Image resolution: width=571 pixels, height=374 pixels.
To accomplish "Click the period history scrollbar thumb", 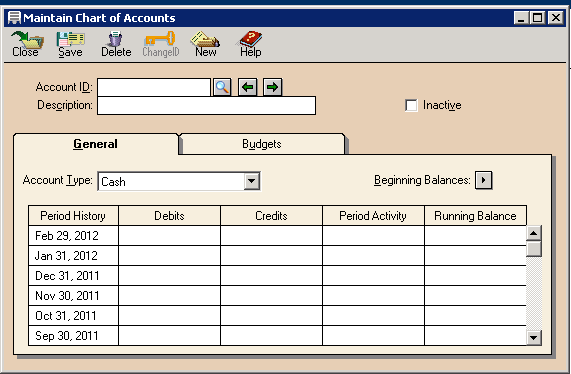I will pos(533,249).
